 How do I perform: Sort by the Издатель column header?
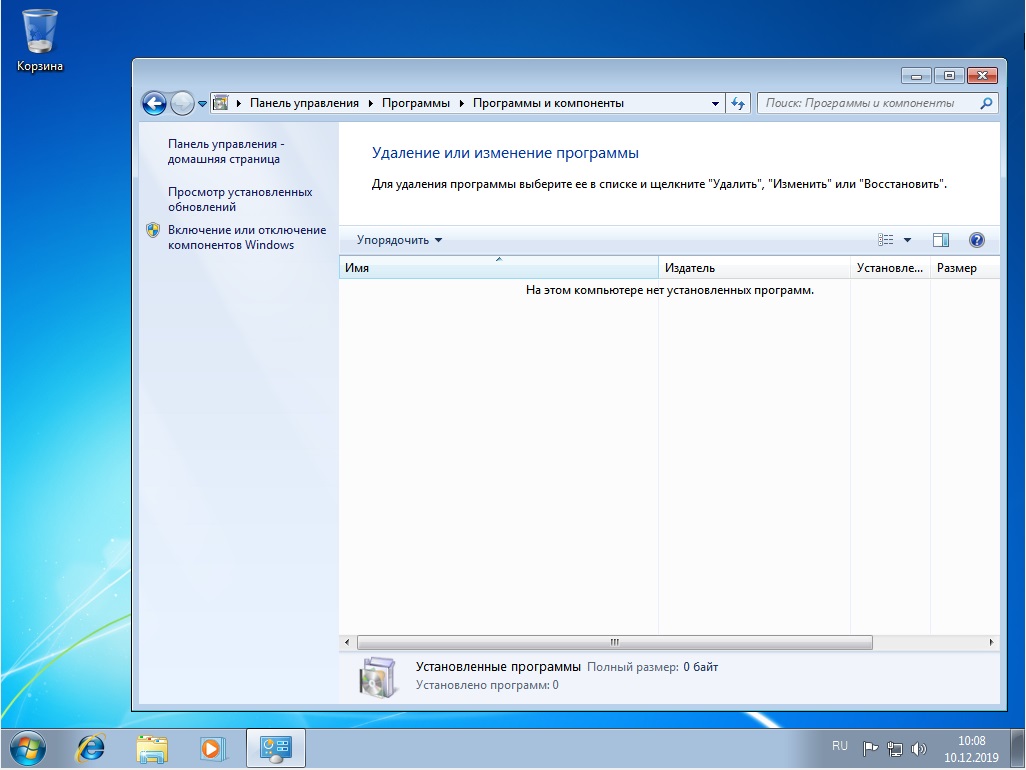(753, 268)
